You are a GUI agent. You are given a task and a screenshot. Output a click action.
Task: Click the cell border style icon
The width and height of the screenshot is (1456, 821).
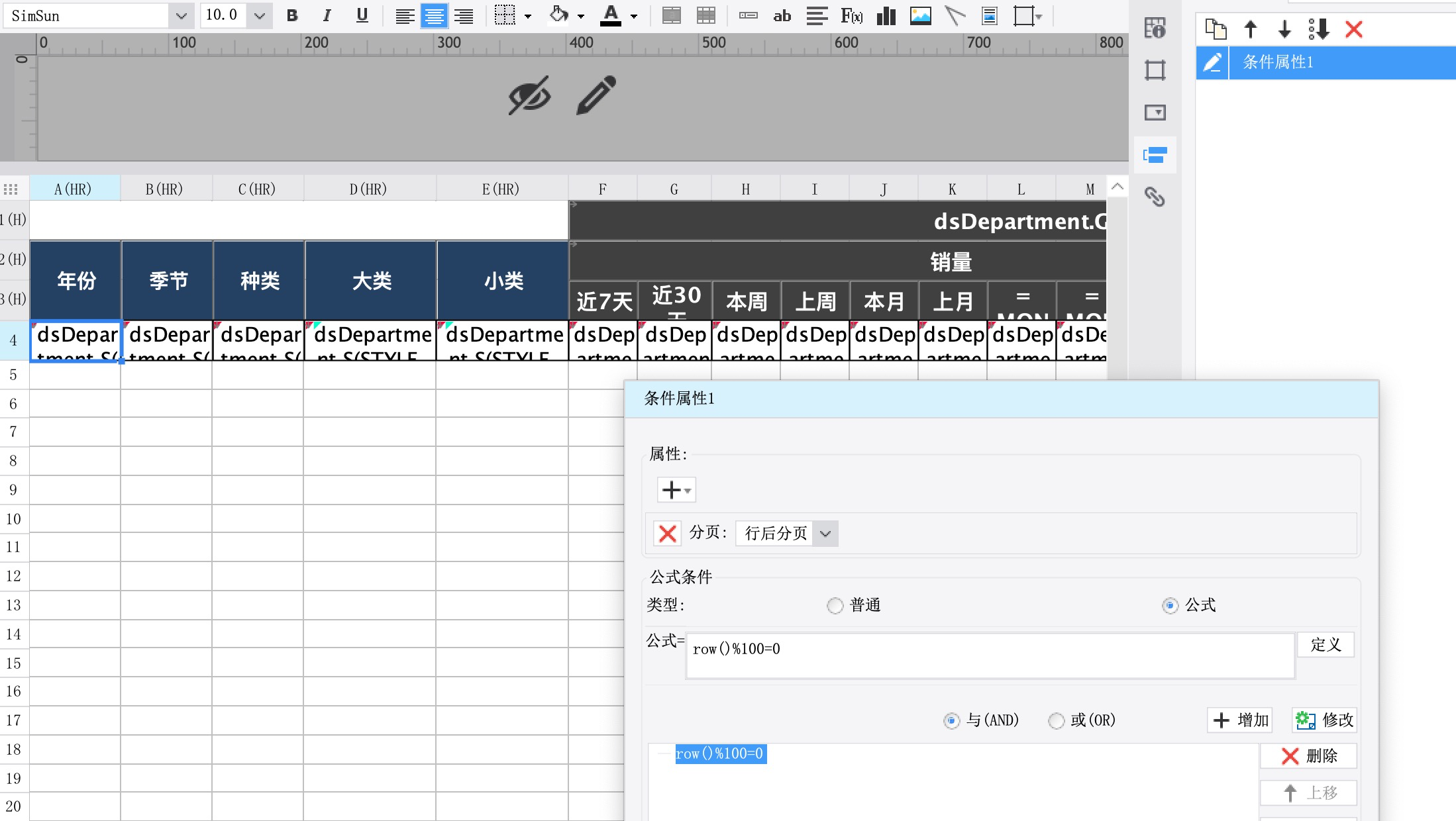tap(505, 15)
